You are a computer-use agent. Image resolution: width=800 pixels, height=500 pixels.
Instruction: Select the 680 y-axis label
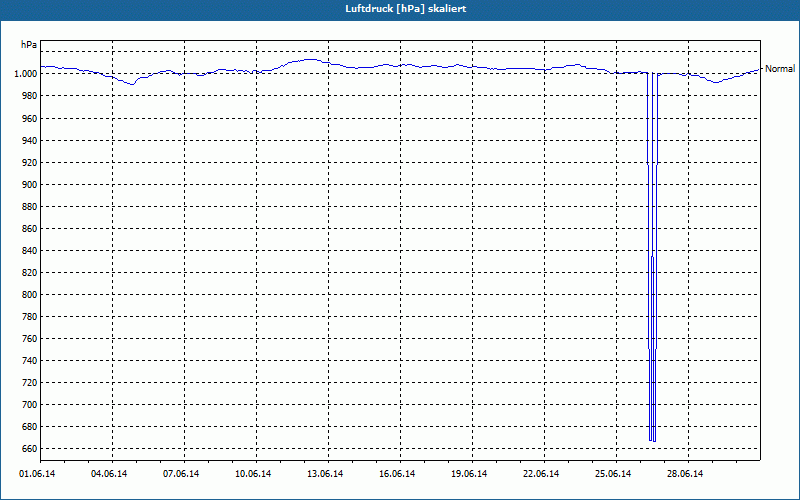tap(29, 426)
